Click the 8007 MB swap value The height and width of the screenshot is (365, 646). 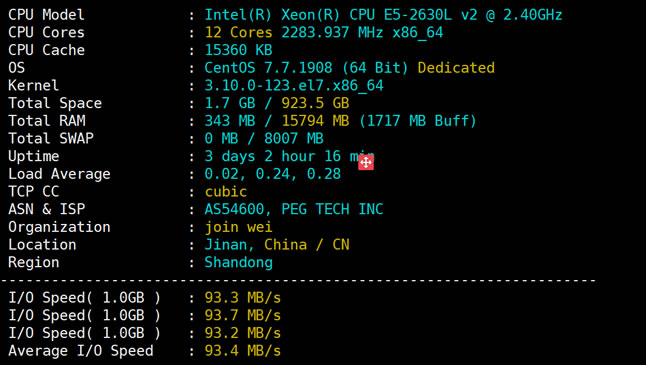point(294,139)
